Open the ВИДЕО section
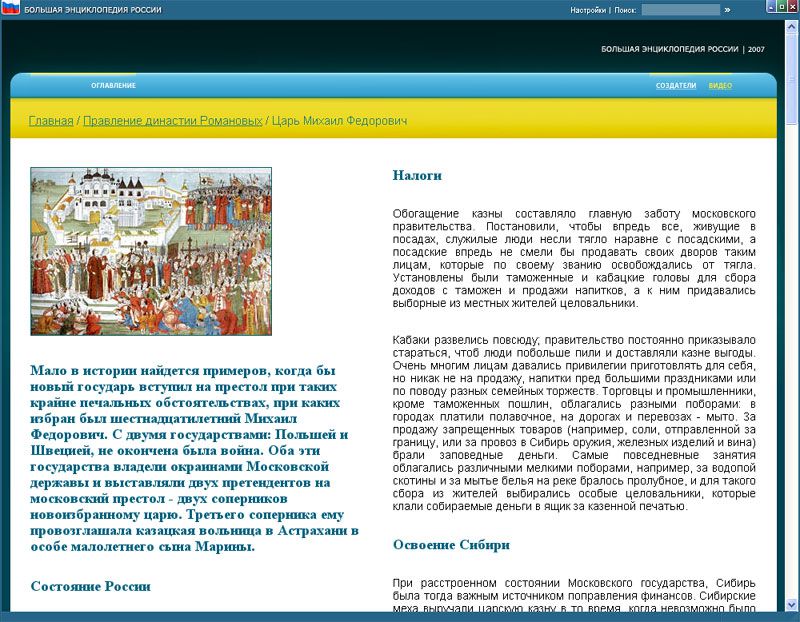Screen dimensions: 800x622 (720, 86)
